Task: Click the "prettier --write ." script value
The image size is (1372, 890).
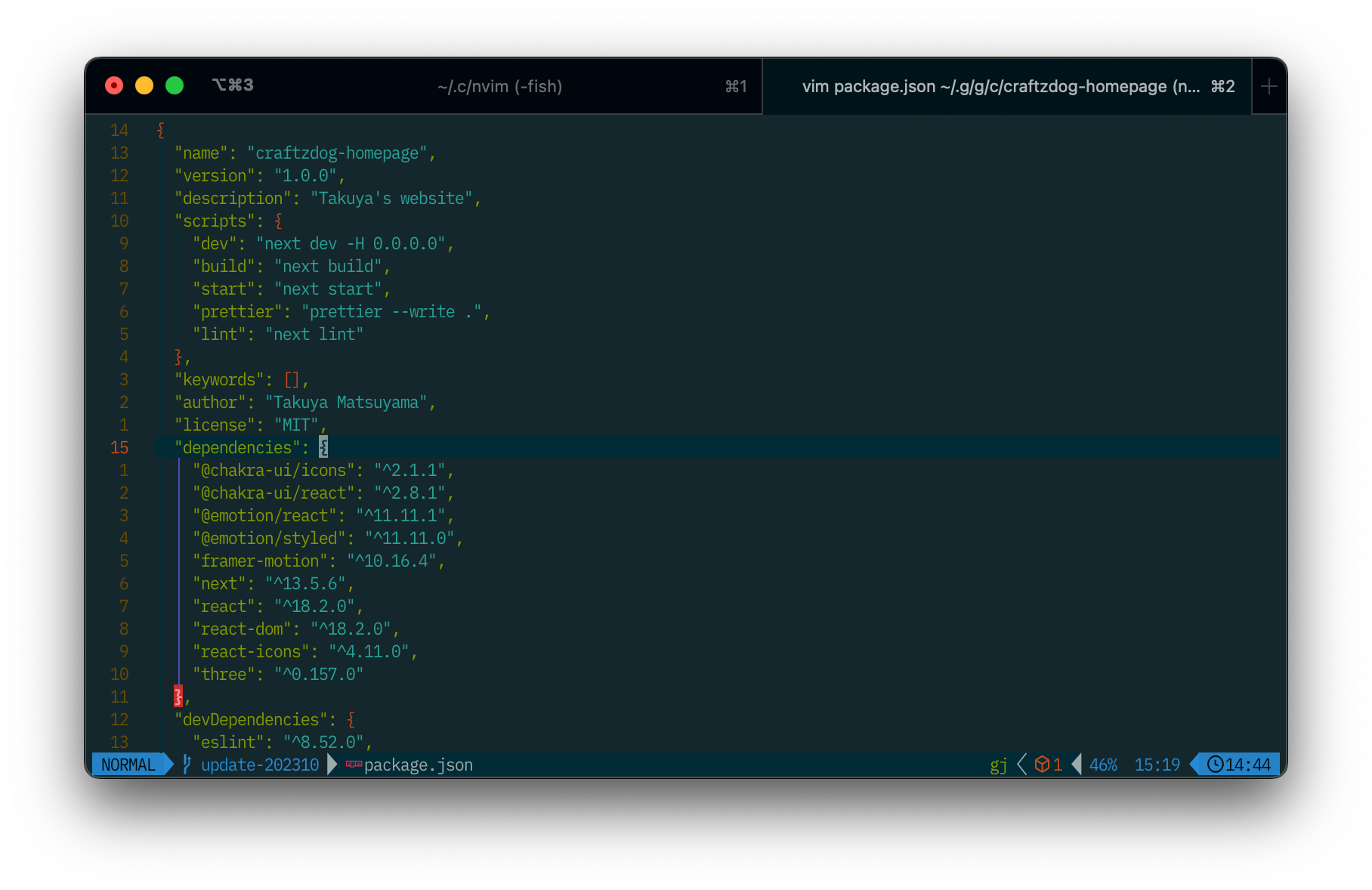Action: (x=391, y=311)
